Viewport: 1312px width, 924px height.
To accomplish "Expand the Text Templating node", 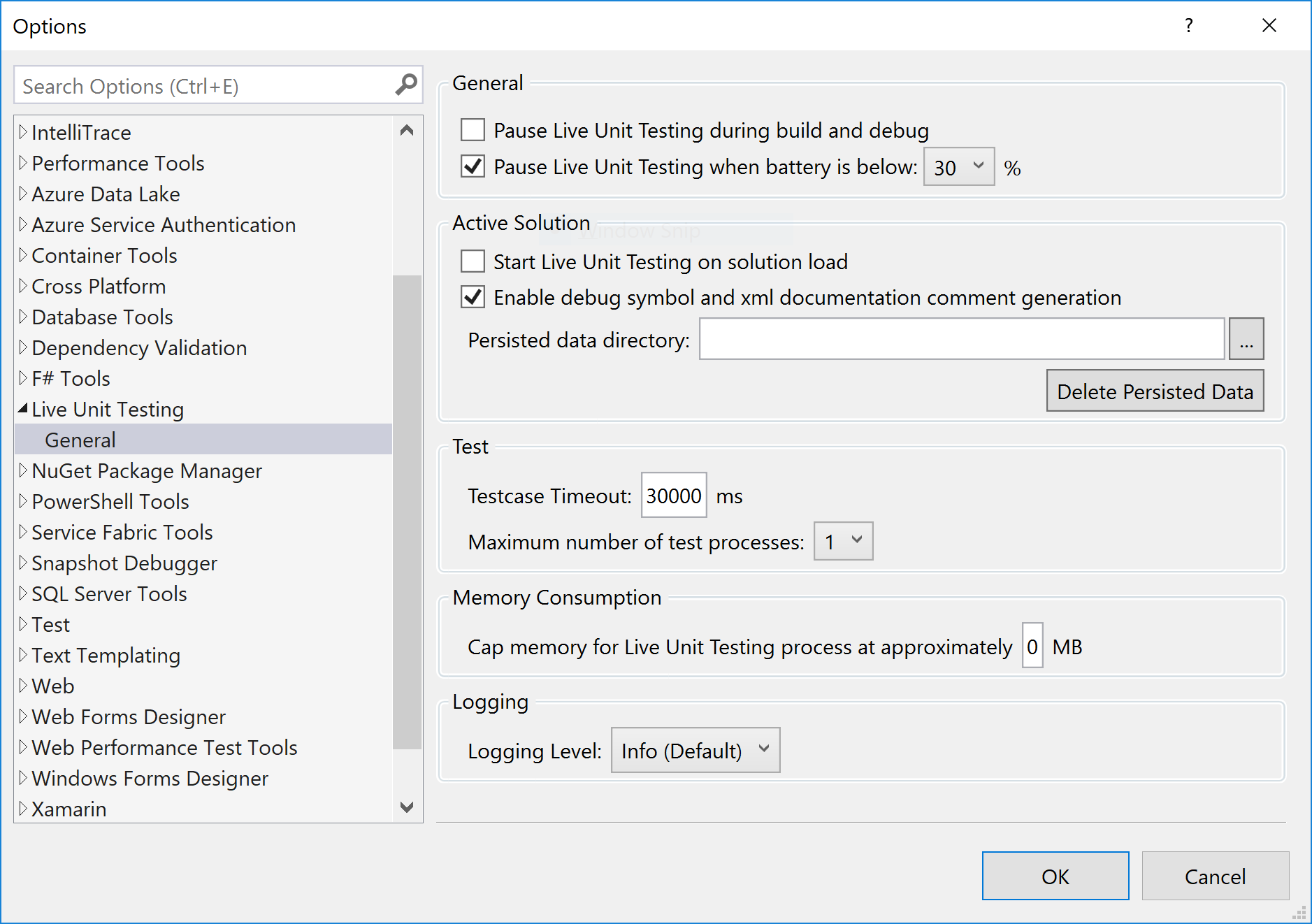I will pos(23,655).
